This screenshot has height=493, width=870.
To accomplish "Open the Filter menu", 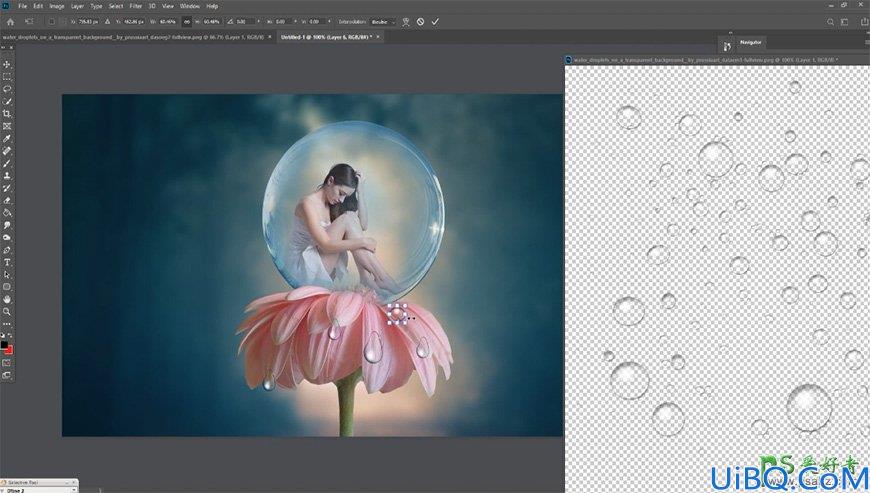I will [136, 6].
